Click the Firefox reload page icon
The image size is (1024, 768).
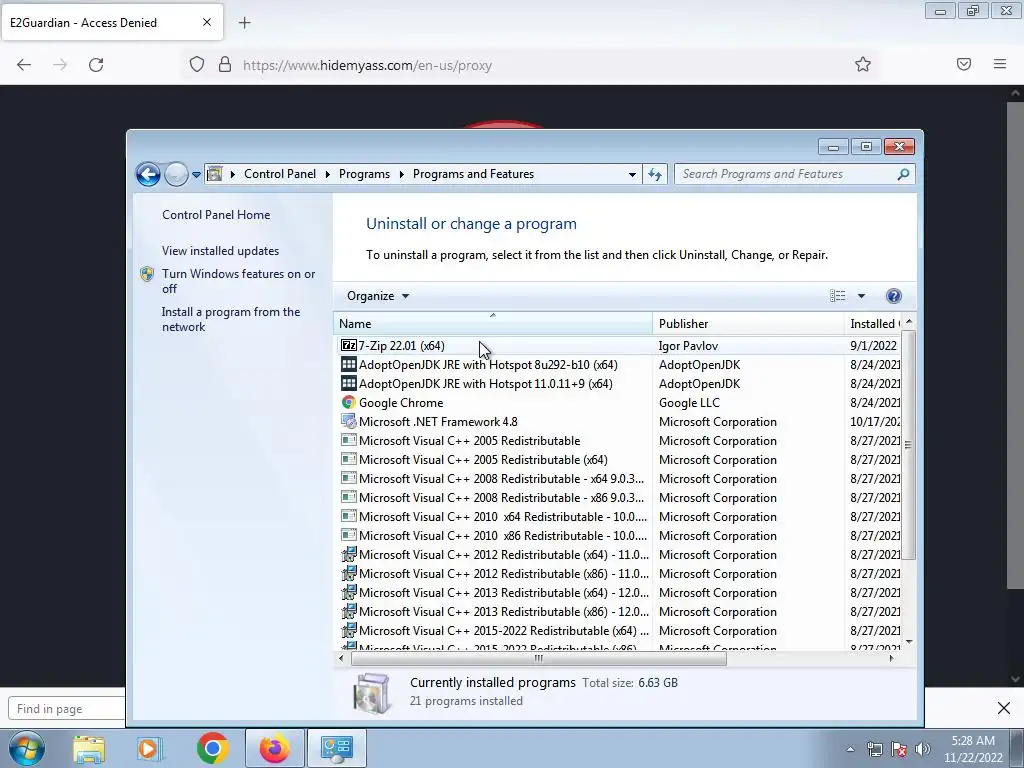[96, 65]
